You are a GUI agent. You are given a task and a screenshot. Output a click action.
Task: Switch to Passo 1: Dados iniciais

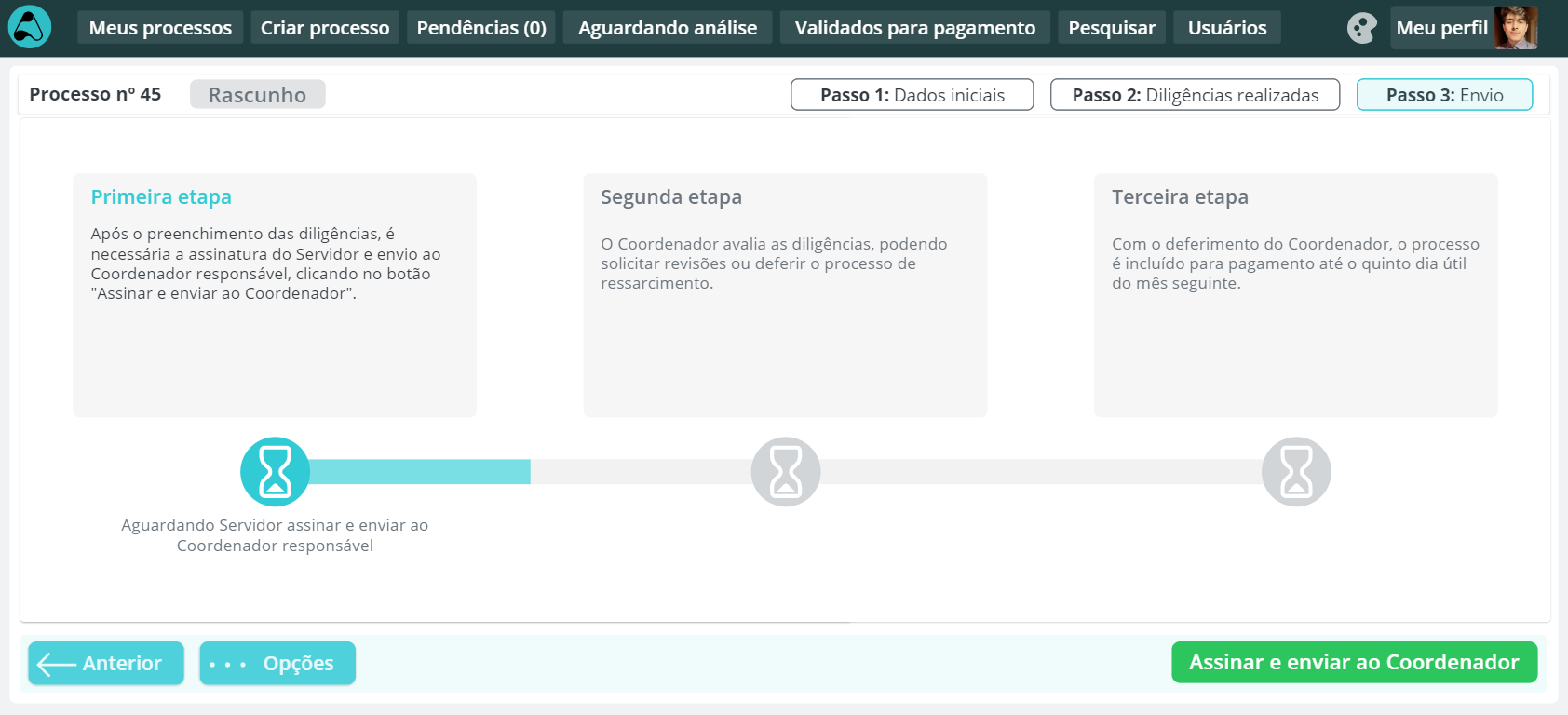click(x=912, y=95)
